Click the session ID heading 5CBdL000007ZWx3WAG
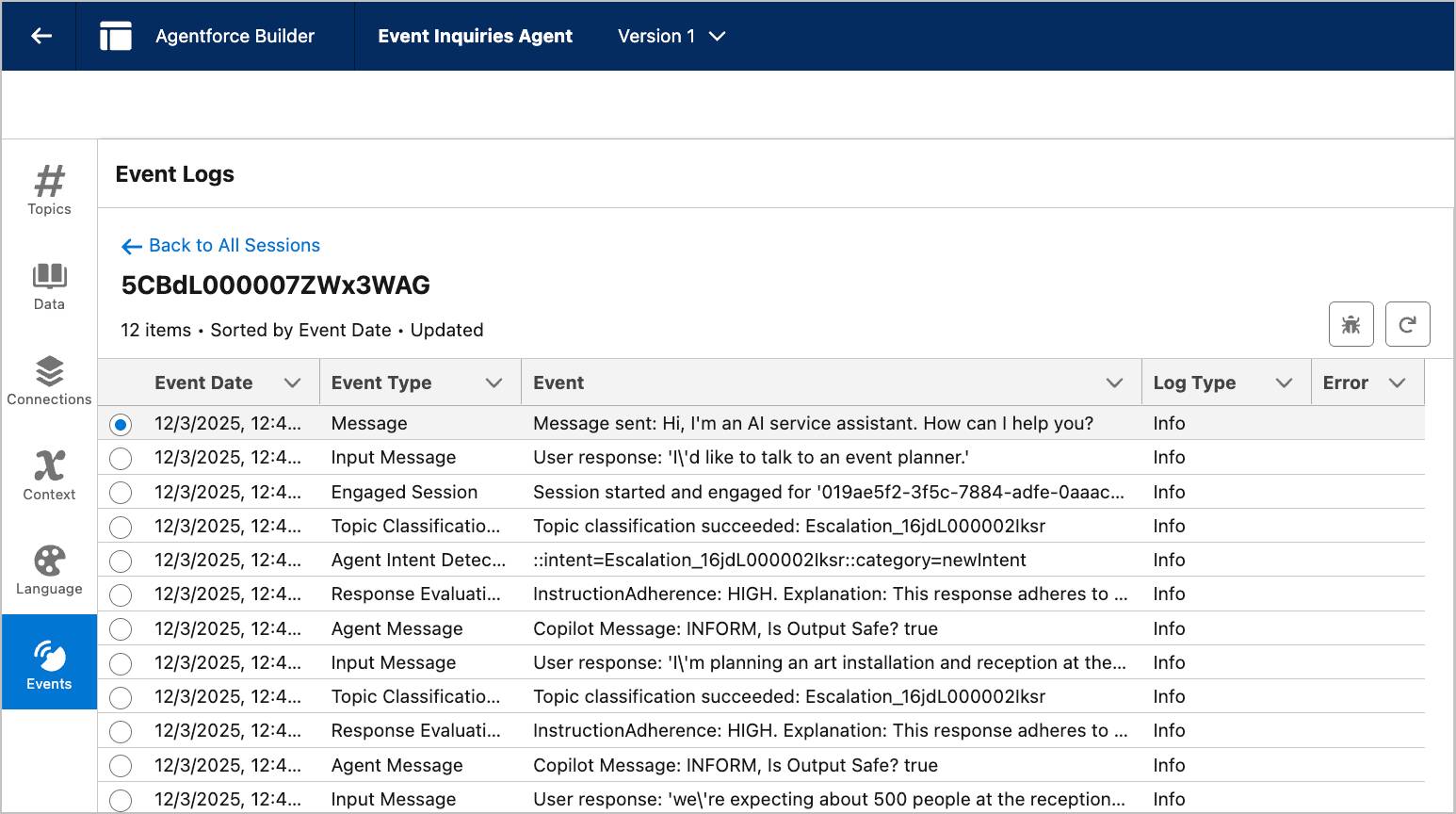Viewport: 1456px width, 814px height. (x=274, y=285)
